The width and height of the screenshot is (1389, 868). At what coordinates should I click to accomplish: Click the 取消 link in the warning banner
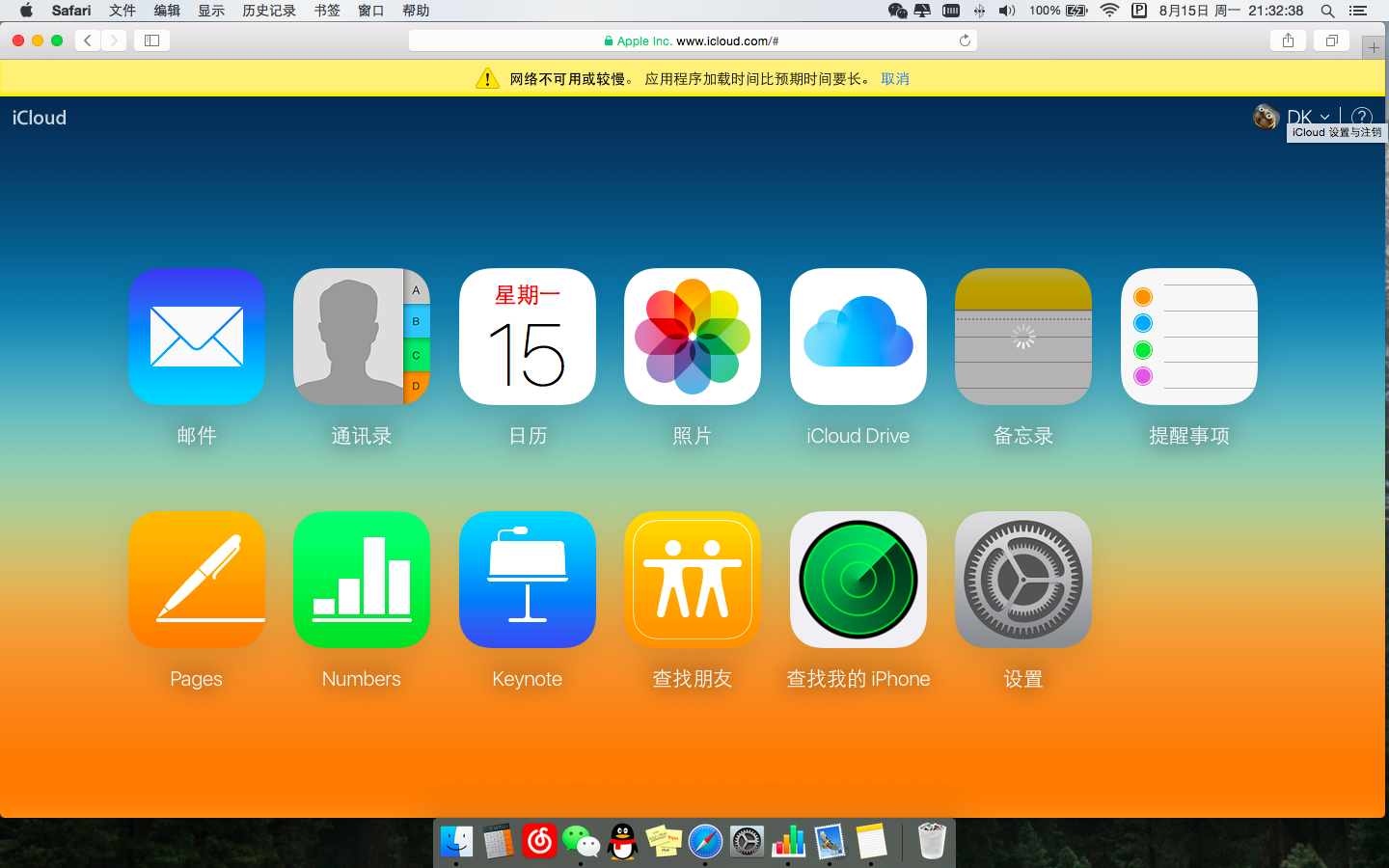895,79
